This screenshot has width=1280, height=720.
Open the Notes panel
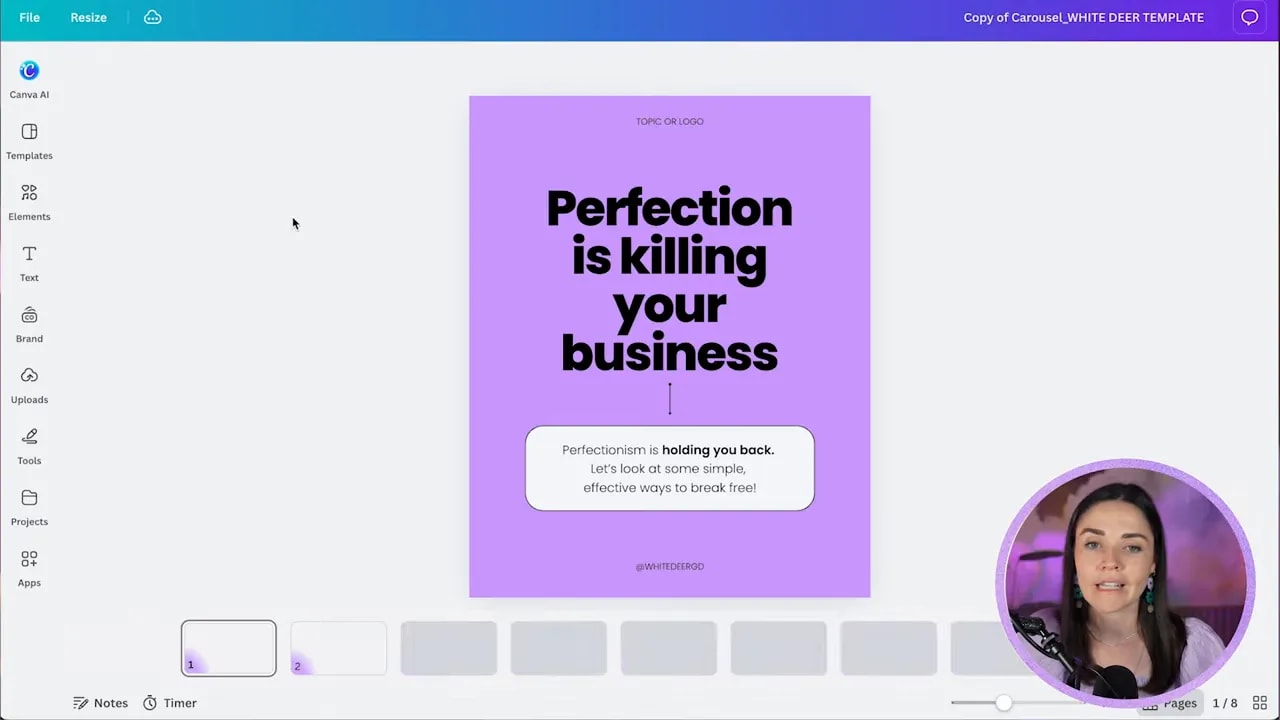[x=100, y=703]
